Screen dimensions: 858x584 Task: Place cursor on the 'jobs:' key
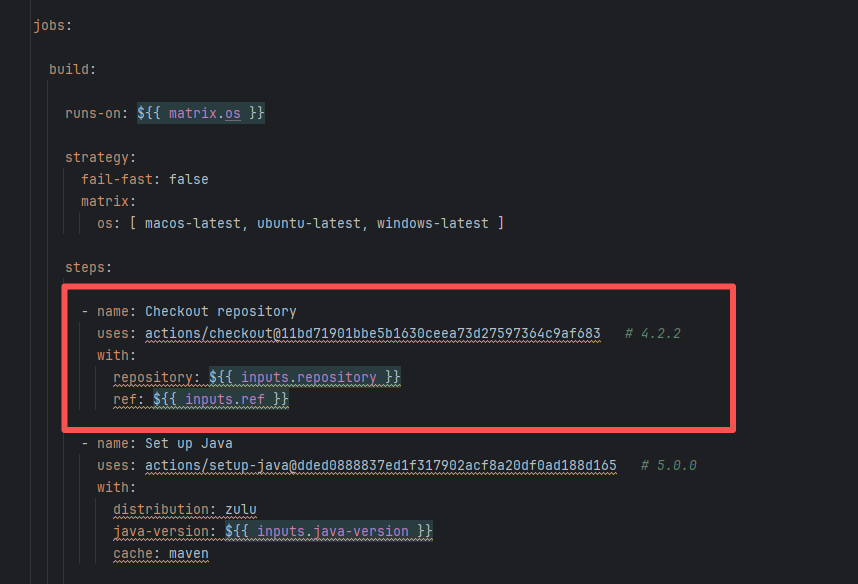point(52,25)
